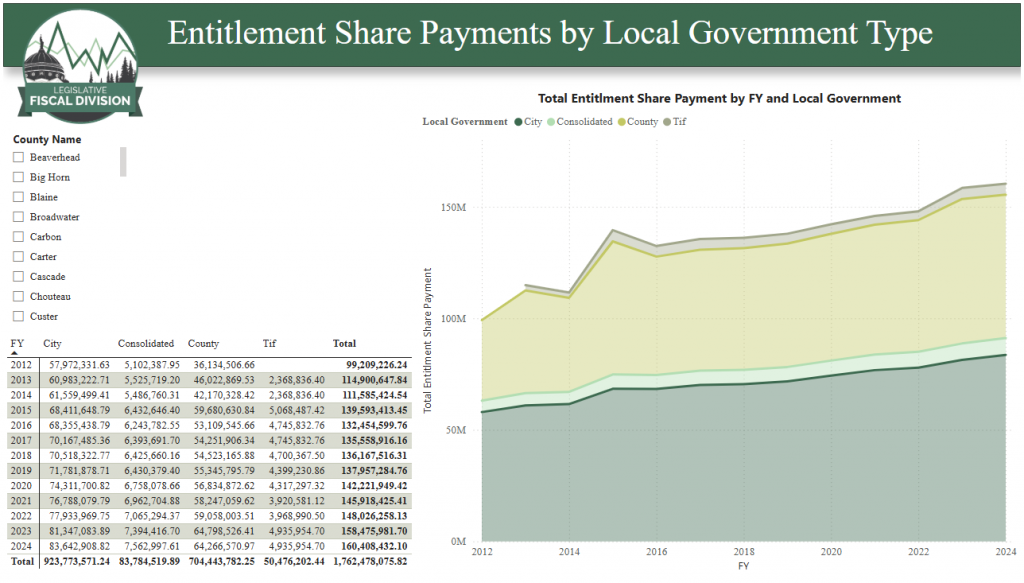Tick the Custer county checkbox
The height and width of the screenshot is (583, 1024).
point(17,317)
